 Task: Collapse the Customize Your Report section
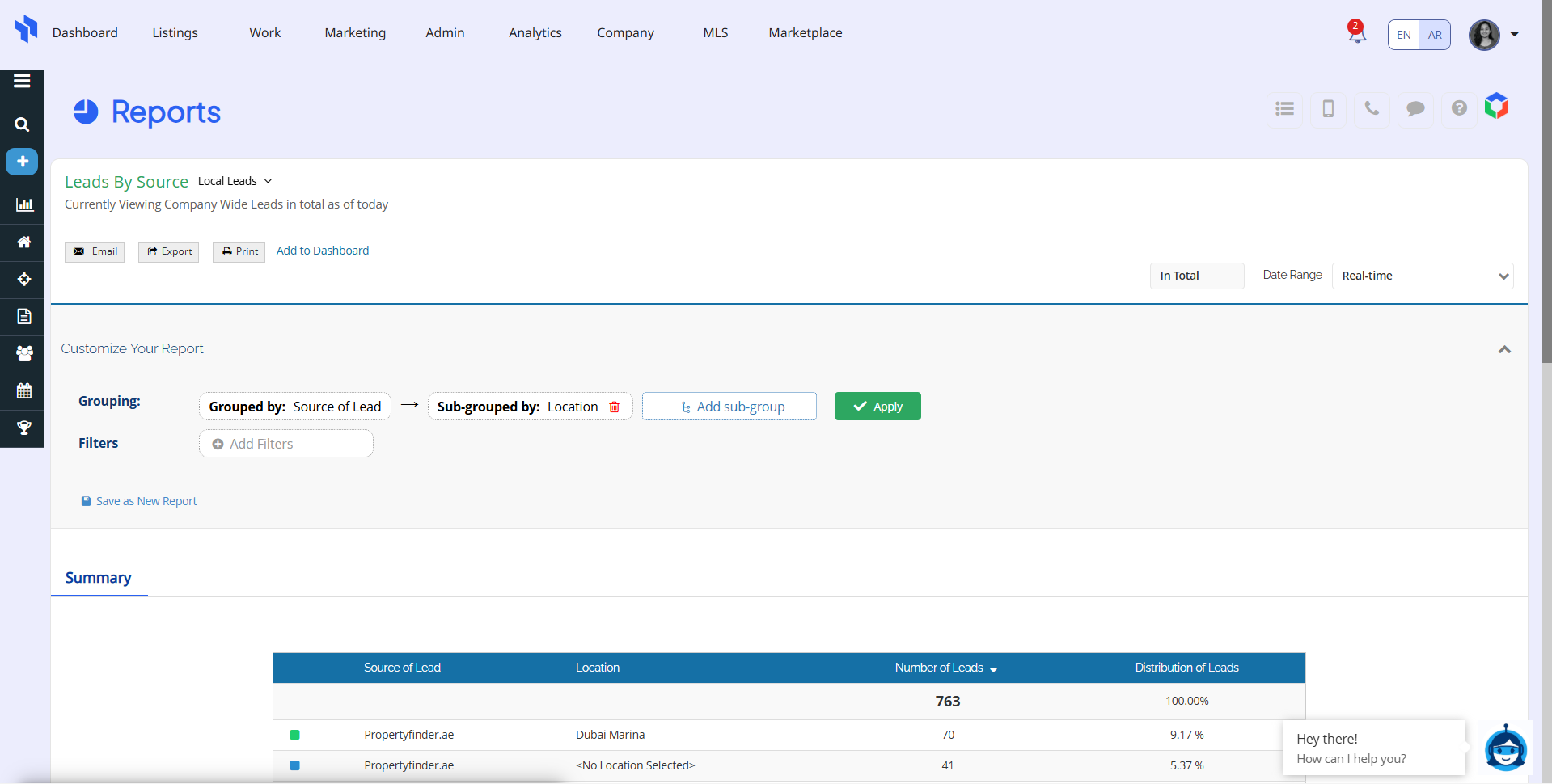1504,349
